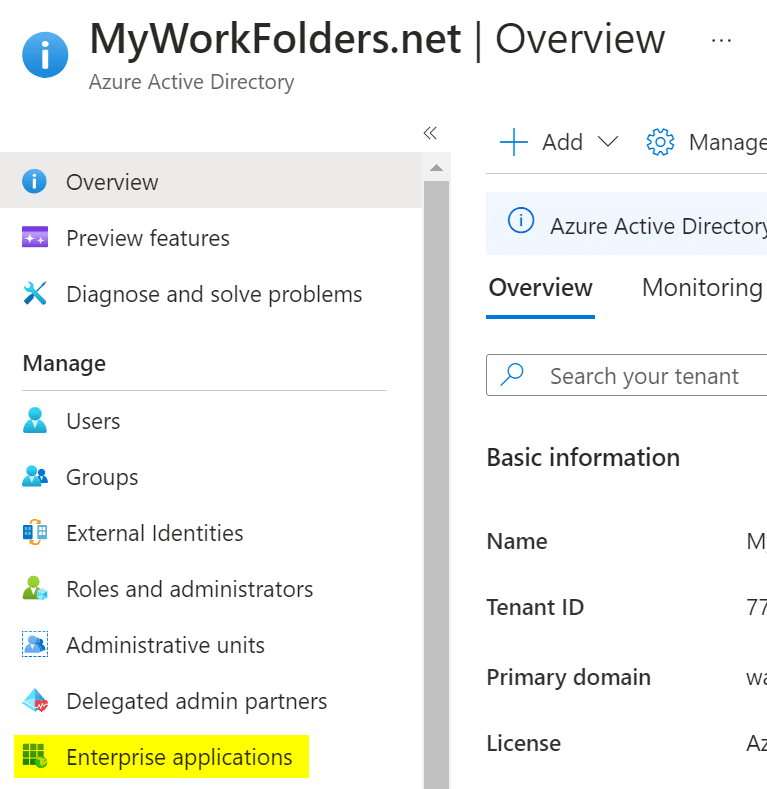
Task: Click the Roles and administrators icon
Action: point(35,589)
